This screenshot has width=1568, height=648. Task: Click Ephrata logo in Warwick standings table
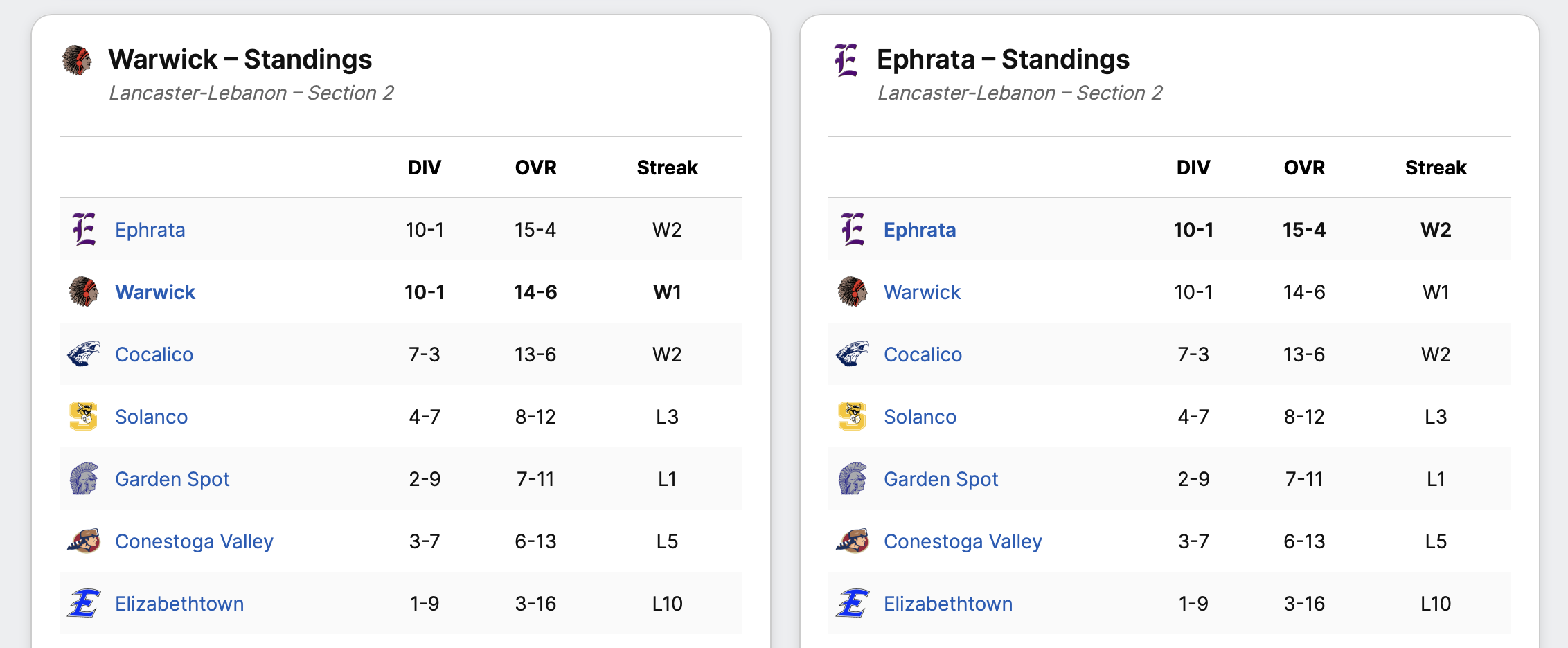tap(84, 230)
